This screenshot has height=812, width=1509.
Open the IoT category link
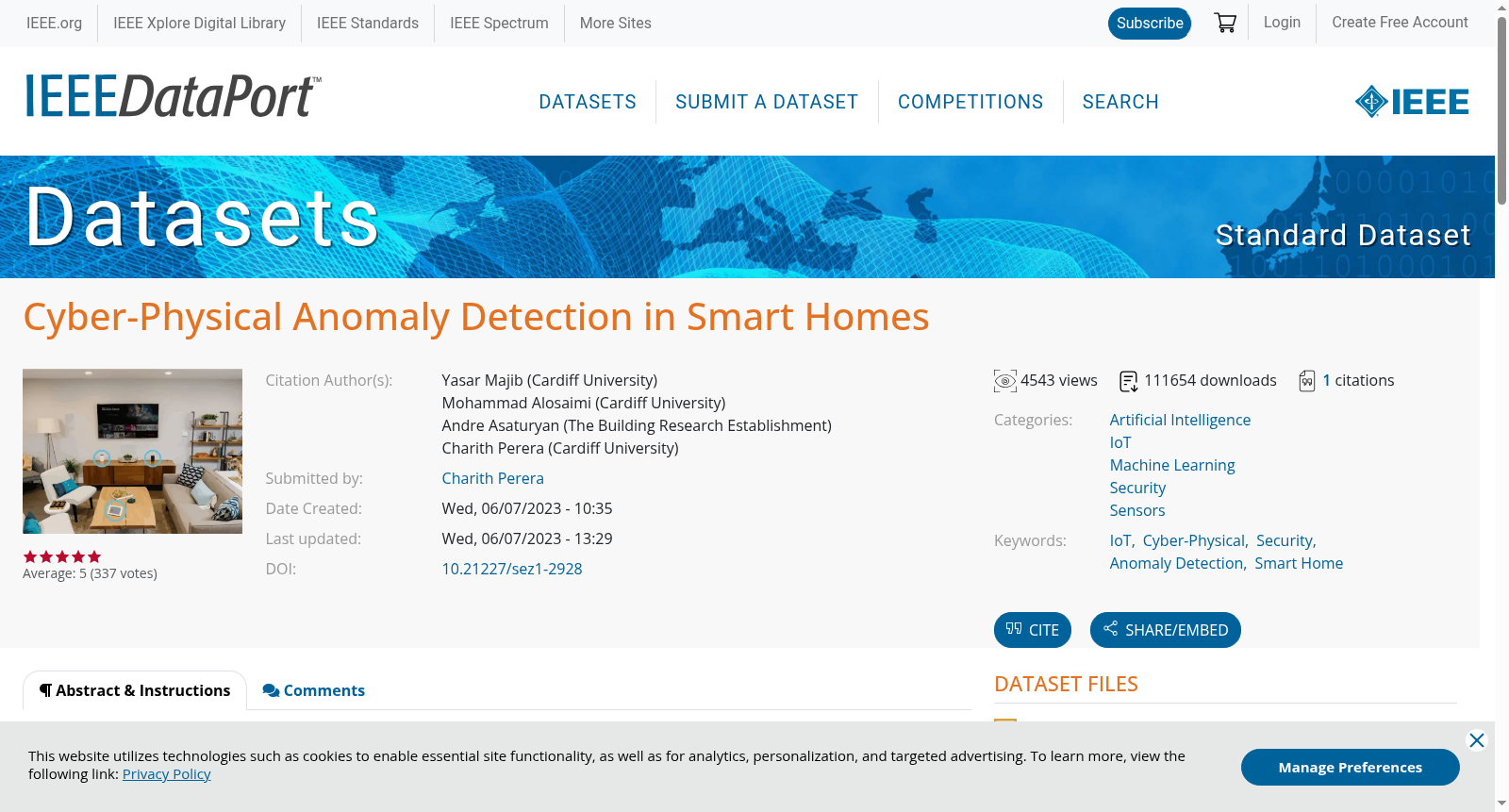click(x=1120, y=442)
